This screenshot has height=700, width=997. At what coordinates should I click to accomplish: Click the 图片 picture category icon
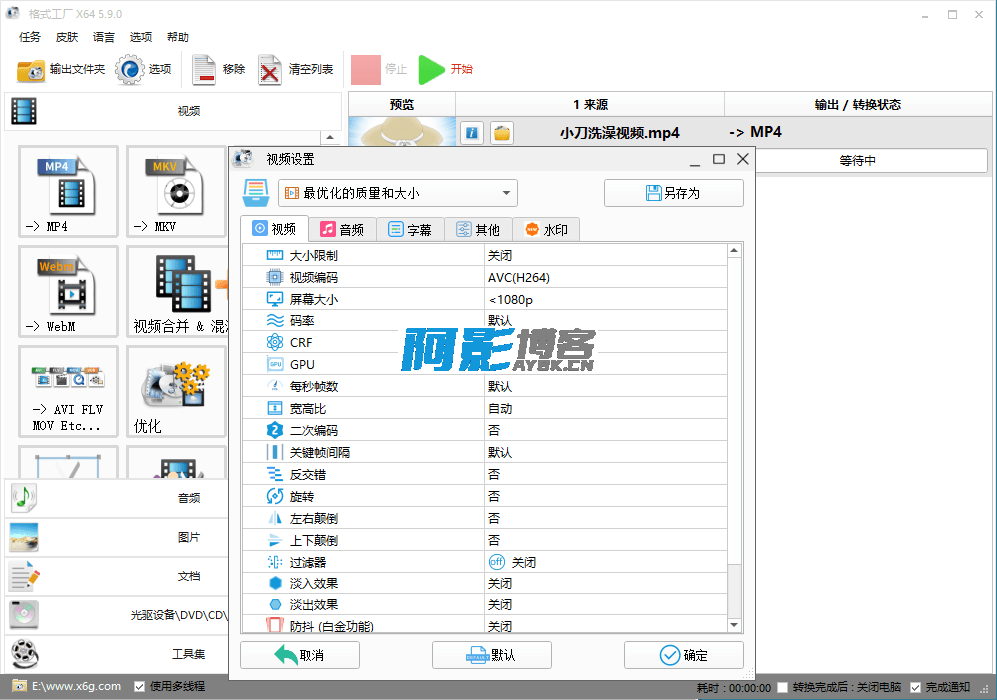24,537
